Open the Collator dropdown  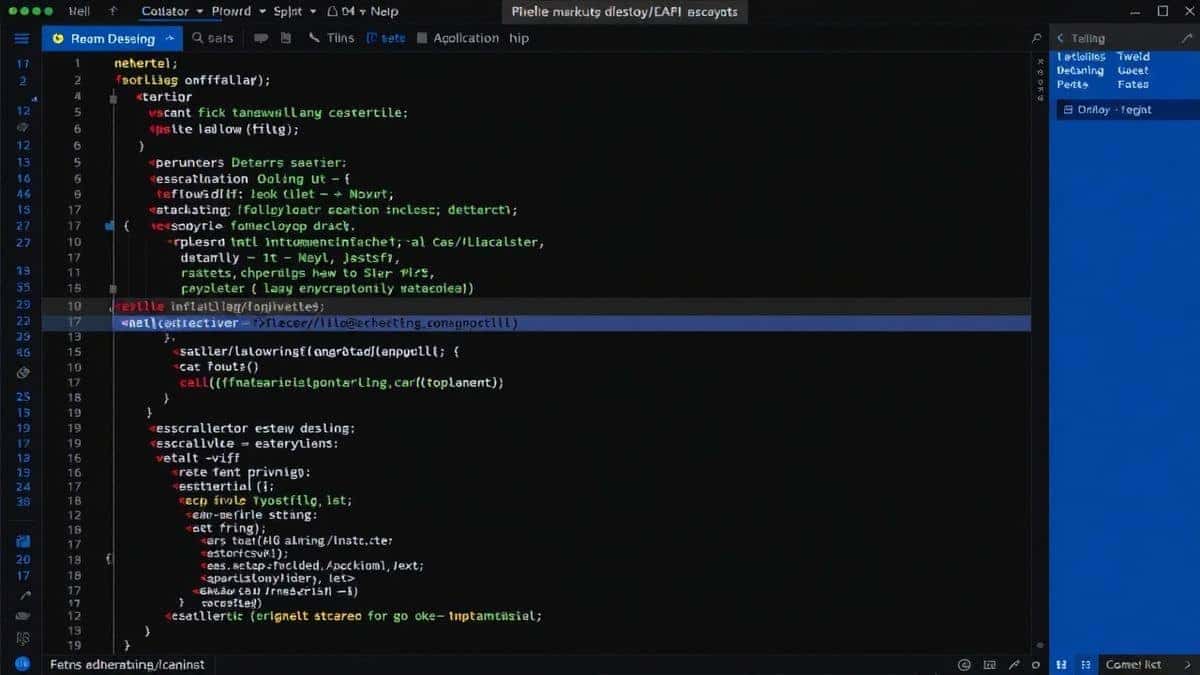click(174, 11)
